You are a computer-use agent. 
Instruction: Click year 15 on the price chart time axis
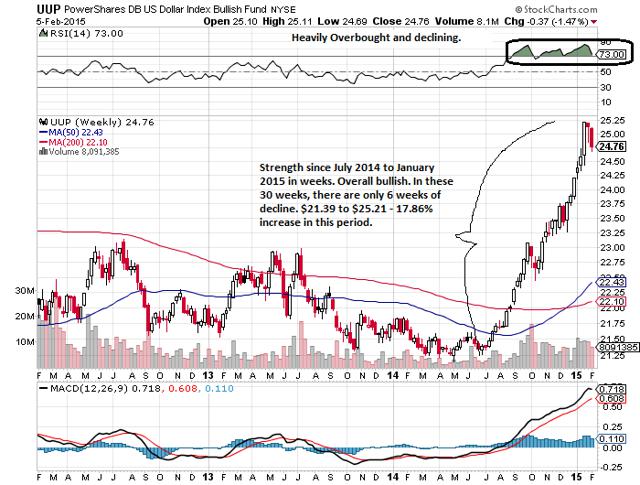pos(576,375)
